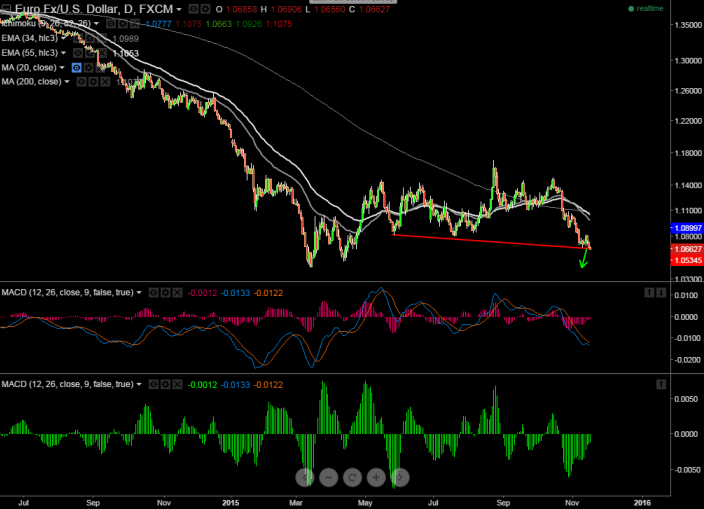Expand the MA (200, close) dropdown arrow

[x=67, y=82]
